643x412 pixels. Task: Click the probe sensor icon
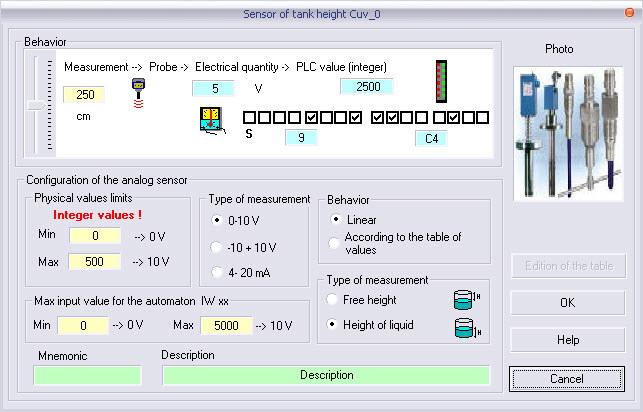pos(139,92)
